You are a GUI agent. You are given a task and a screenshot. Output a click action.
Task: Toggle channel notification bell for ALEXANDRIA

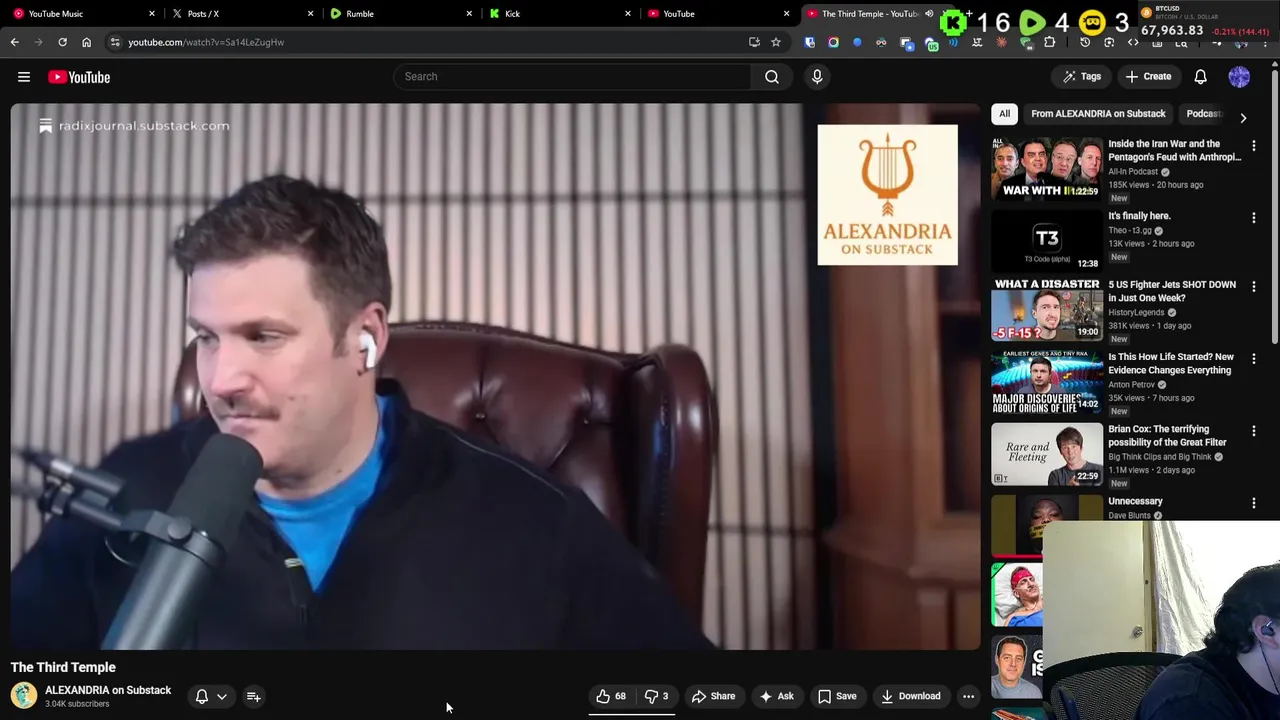click(x=201, y=696)
